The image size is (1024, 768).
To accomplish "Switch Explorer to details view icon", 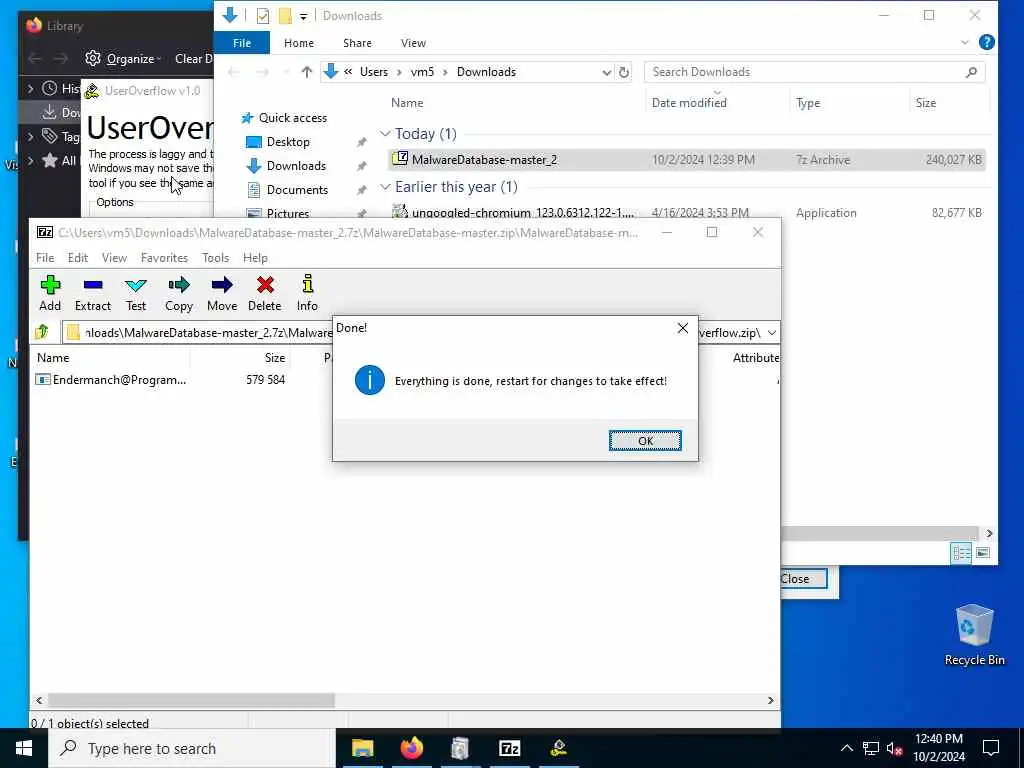I will (961, 553).
